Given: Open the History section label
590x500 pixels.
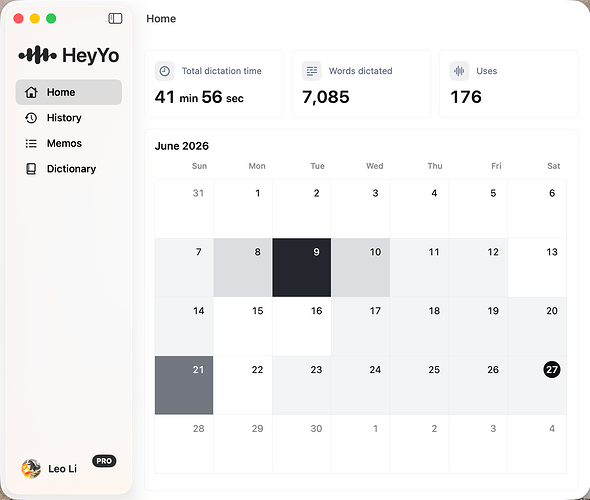Looking at the screenshot, I should tap(64, 118).
